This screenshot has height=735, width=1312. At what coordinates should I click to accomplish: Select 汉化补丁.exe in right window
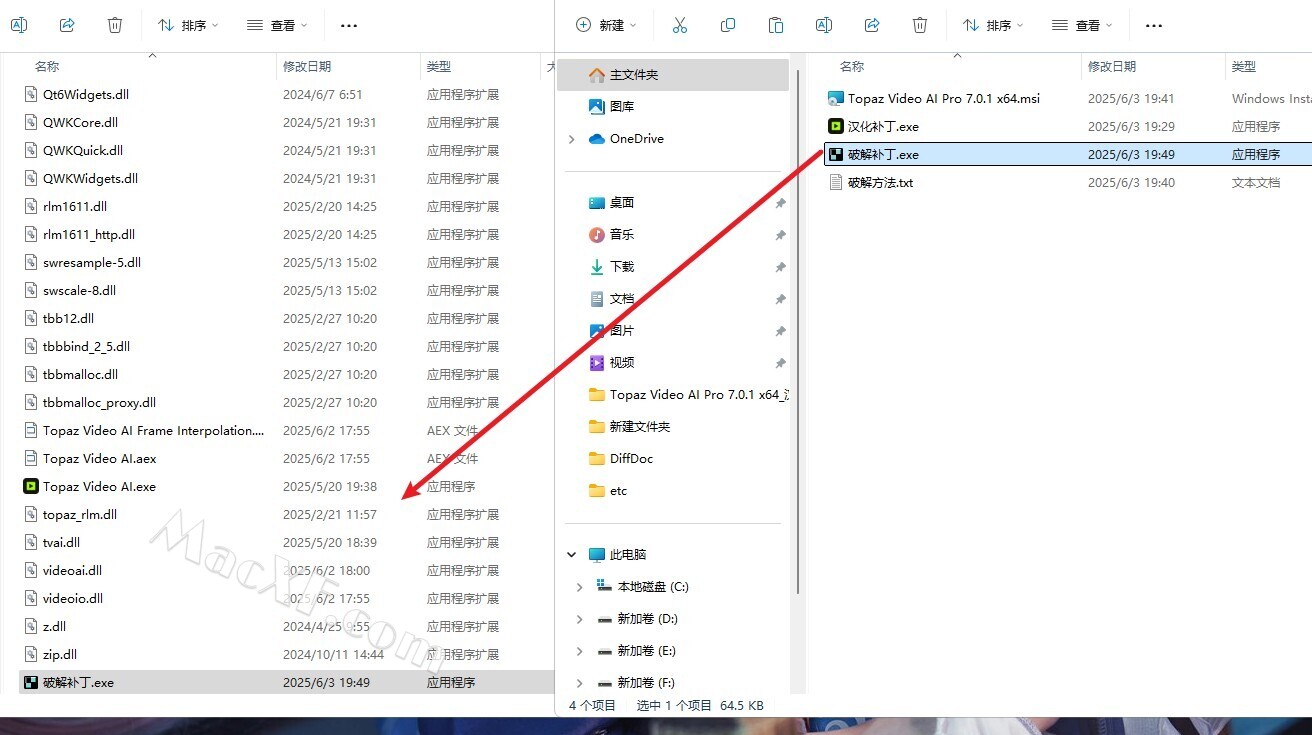[873, 126]
